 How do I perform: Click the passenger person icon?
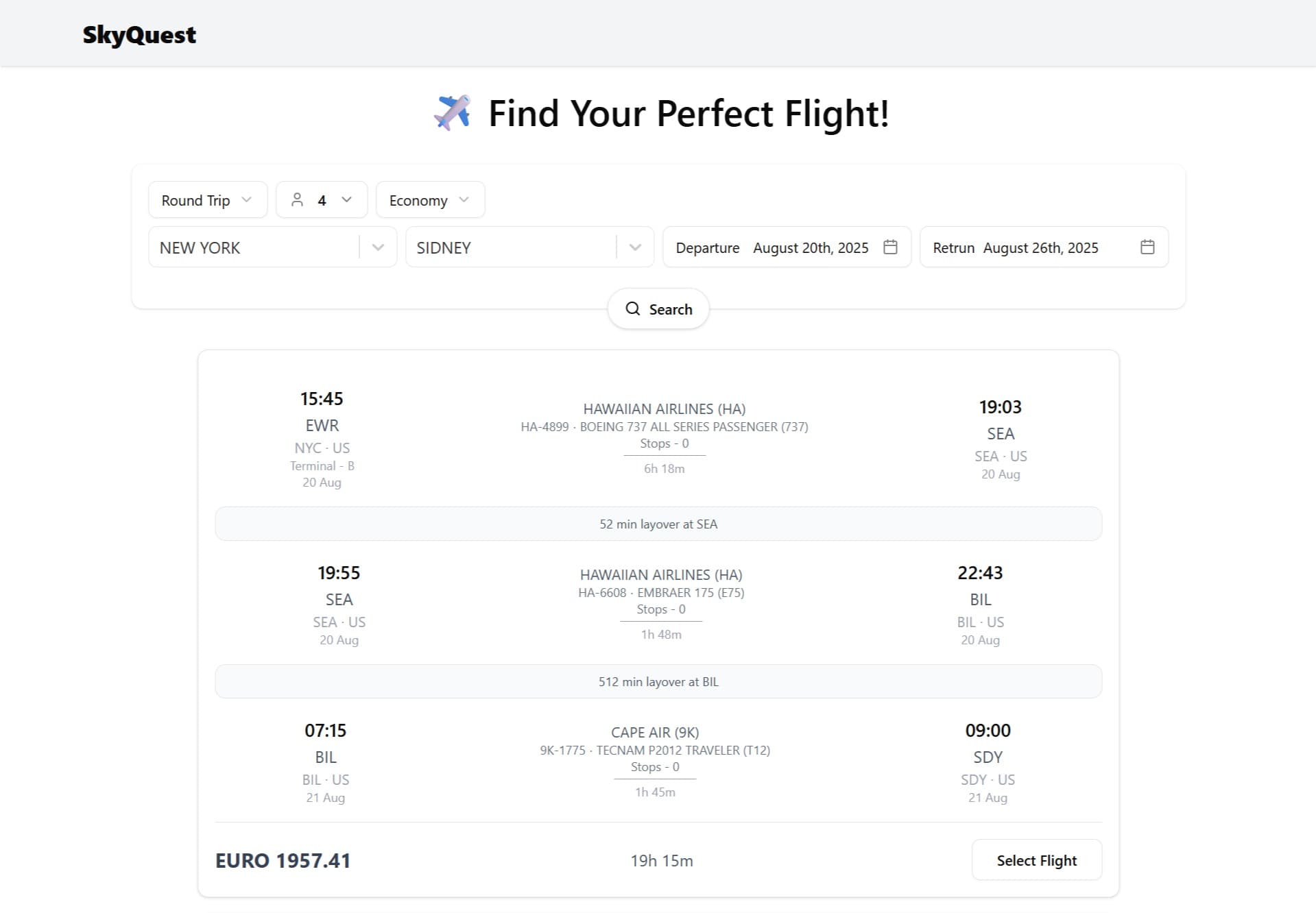tap(297, 200)
